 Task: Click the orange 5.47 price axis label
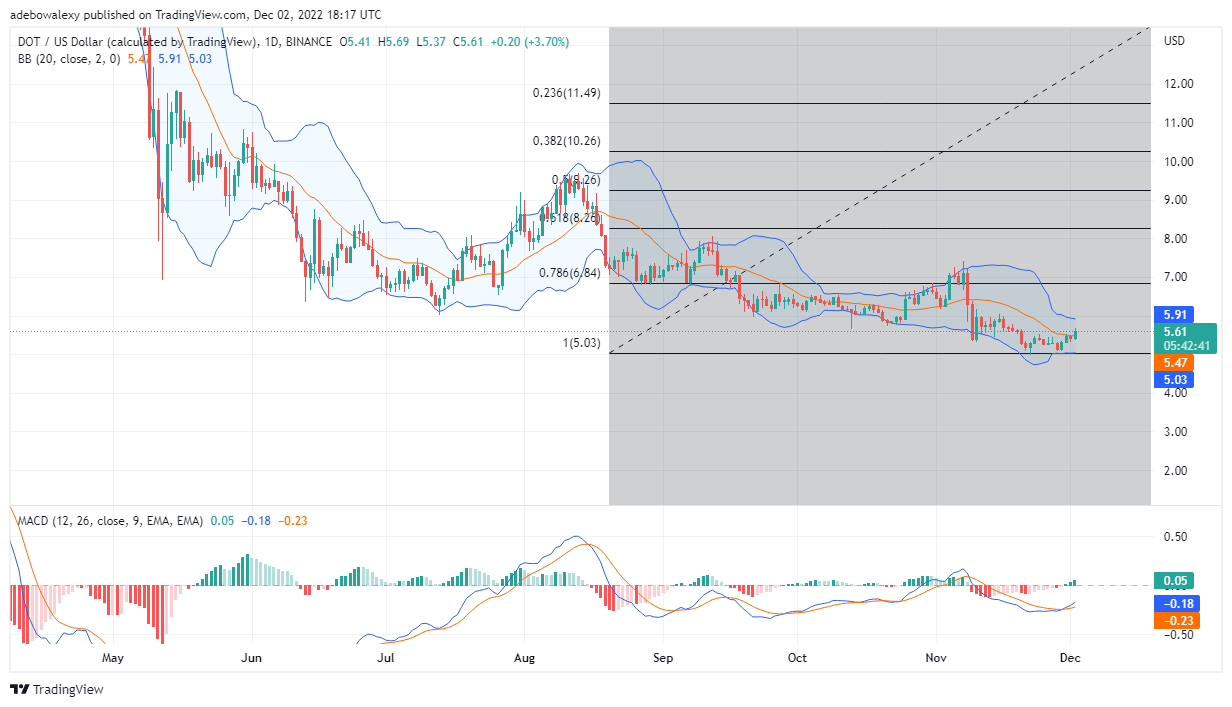1173,363
